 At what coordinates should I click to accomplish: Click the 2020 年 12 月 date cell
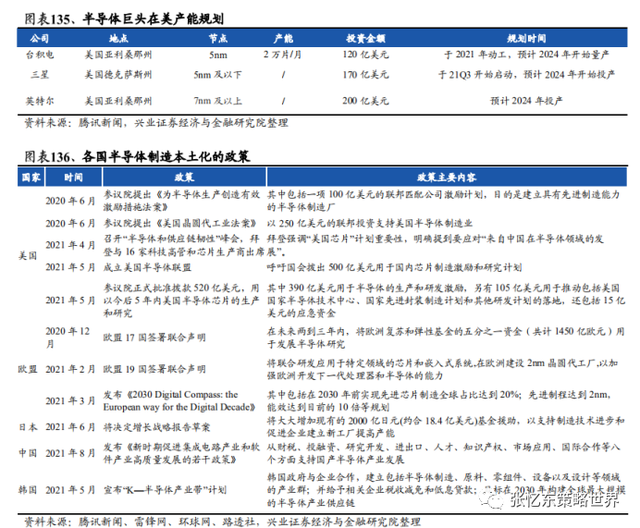coord(68,337)
